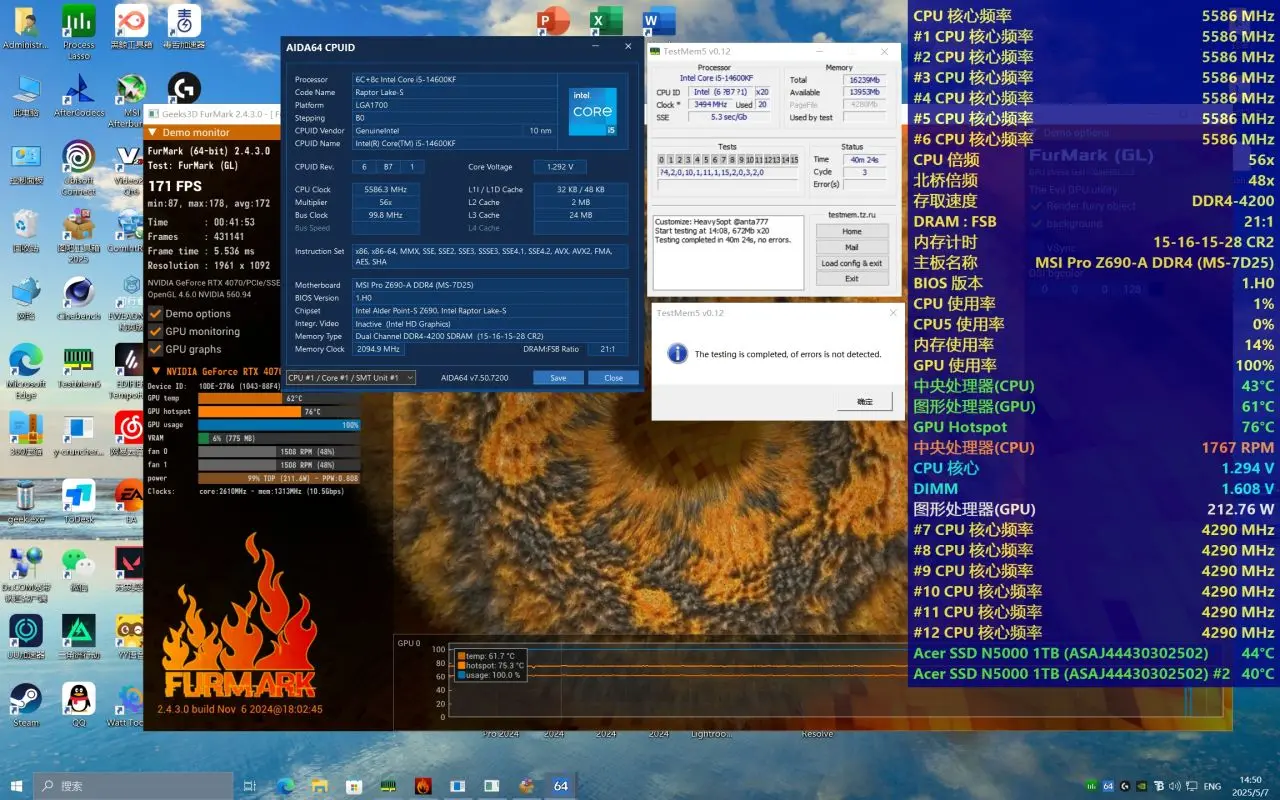This screenshot has height=800, width=1280.
Task: Open the PowerPoint icon on desktop
Action: [x=553, y=20]
